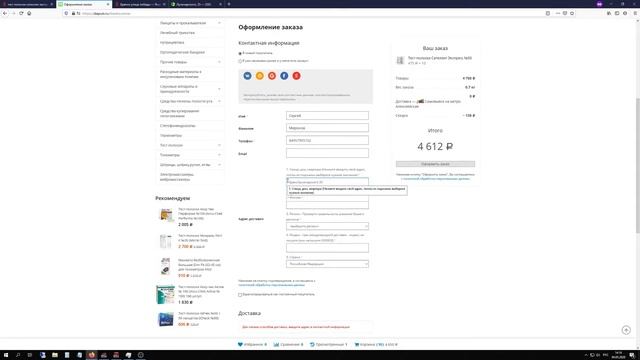
Task: Open personal data policy link under order button
Action: 436,179
